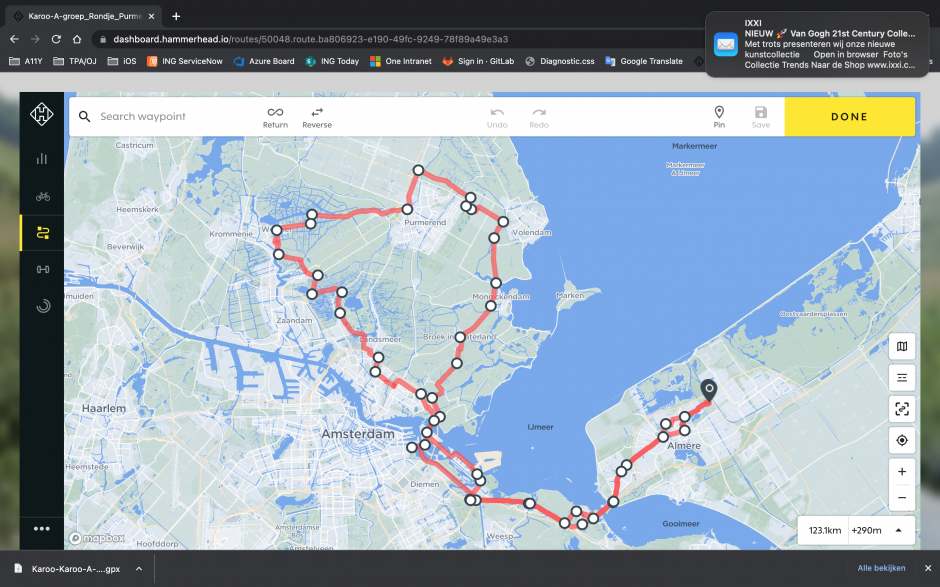Click the address bar URL
This screenshot has width=940, height=587.
click(311, 39)
